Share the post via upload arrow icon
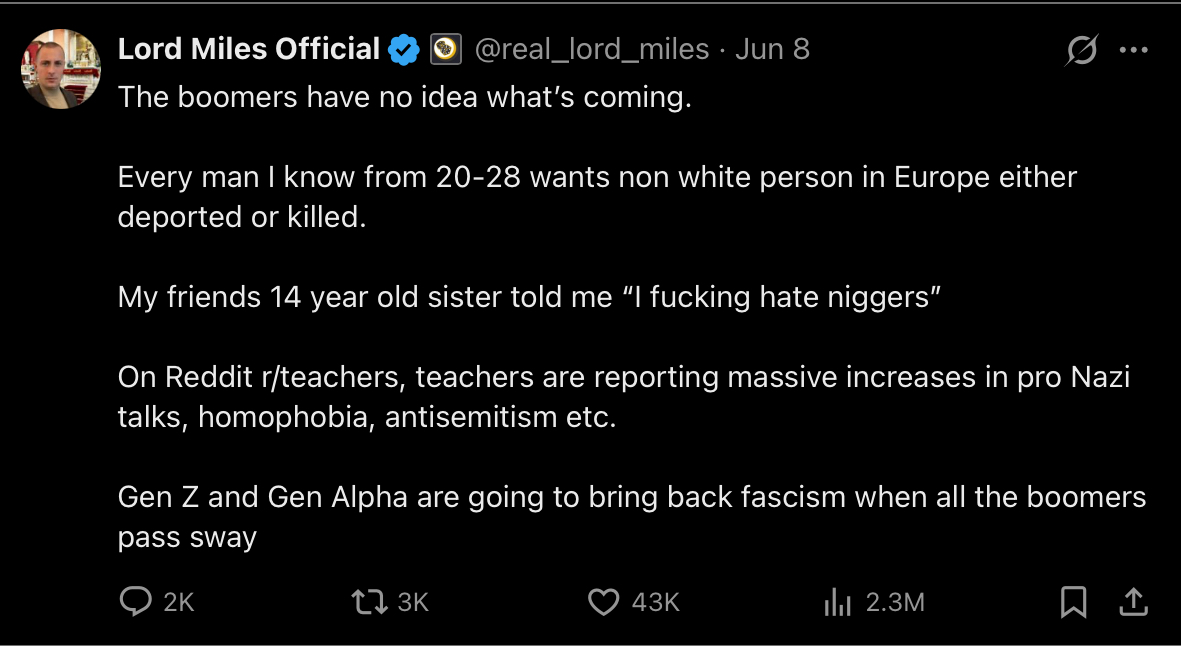The image size is (1181, 646). 1134,602
